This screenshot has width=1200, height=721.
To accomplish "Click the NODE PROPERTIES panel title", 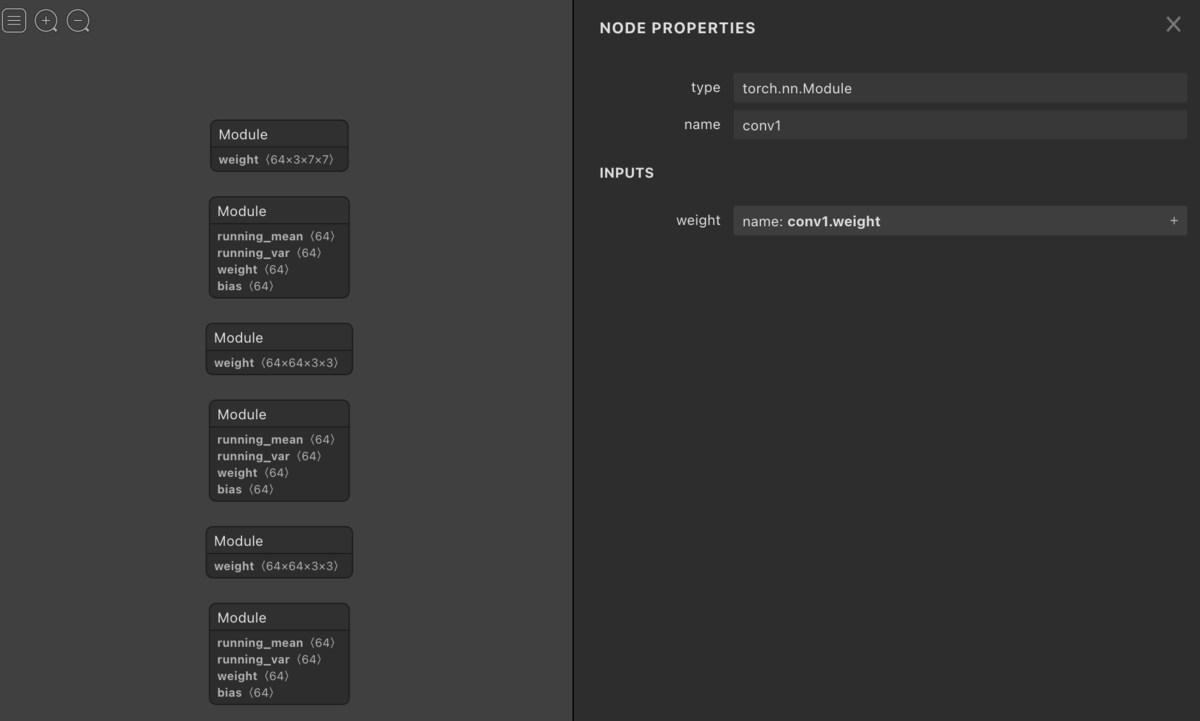I will point(677,28).
